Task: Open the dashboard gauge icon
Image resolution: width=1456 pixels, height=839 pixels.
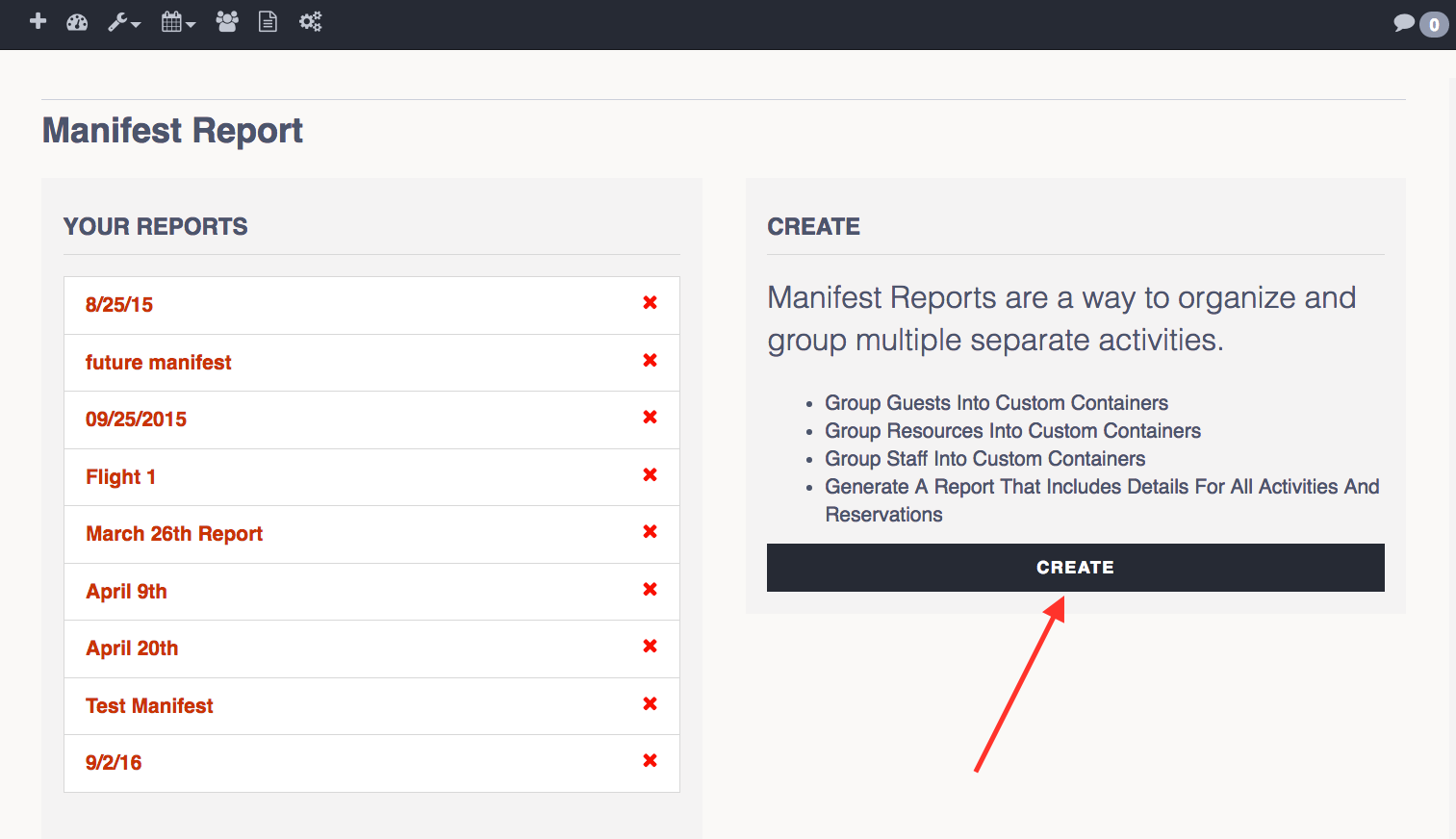Action: coord(77,21)
